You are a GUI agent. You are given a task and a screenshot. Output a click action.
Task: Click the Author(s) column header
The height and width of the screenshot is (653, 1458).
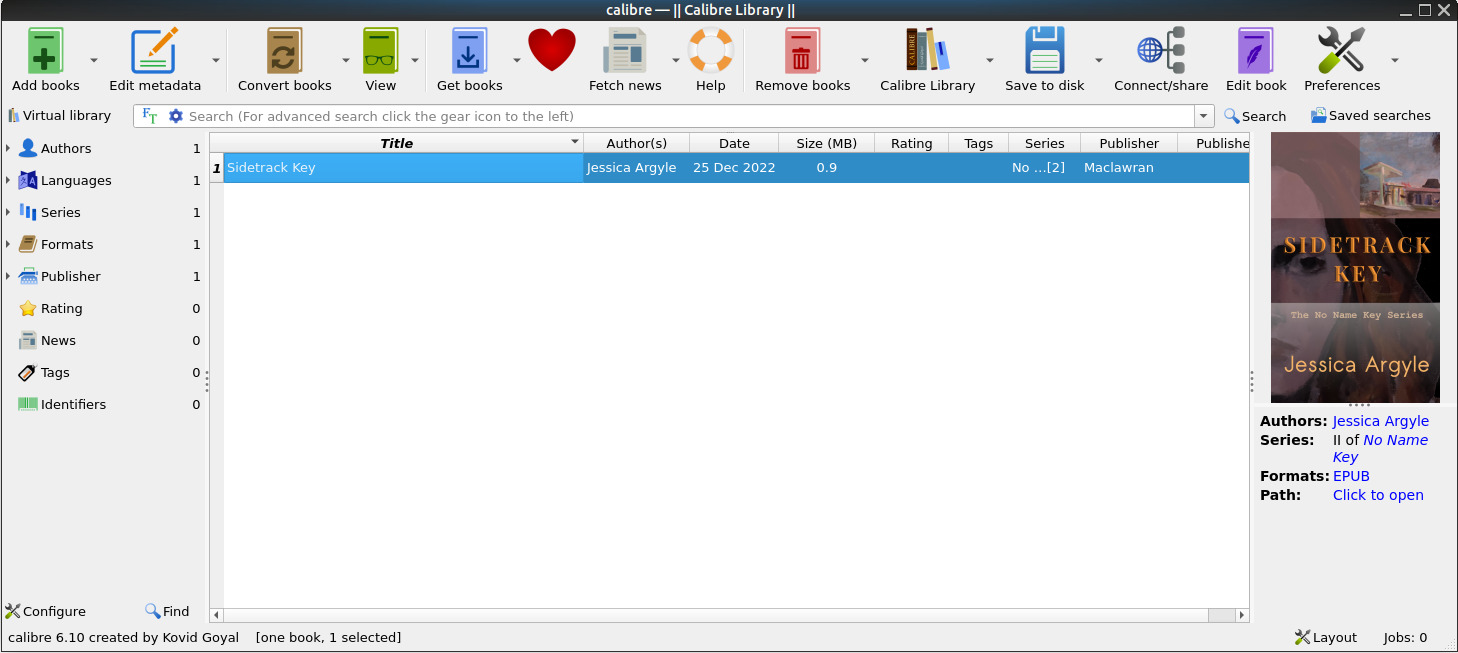(x=636, y=143)
